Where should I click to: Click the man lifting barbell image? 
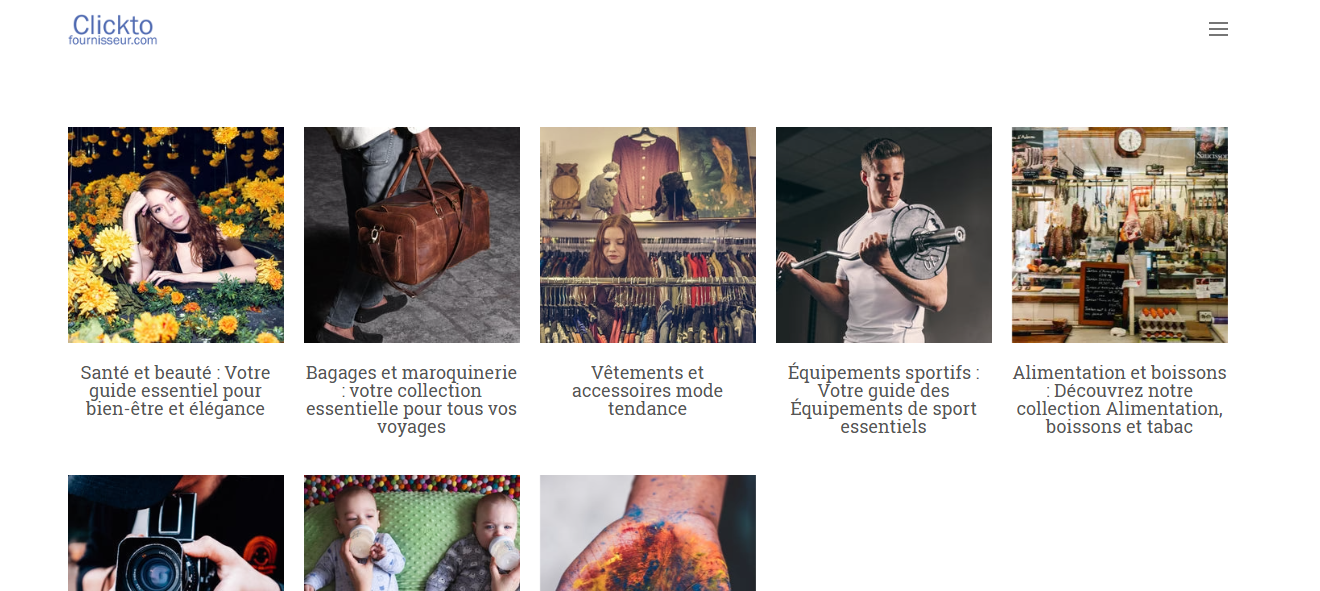pos(884,235)
